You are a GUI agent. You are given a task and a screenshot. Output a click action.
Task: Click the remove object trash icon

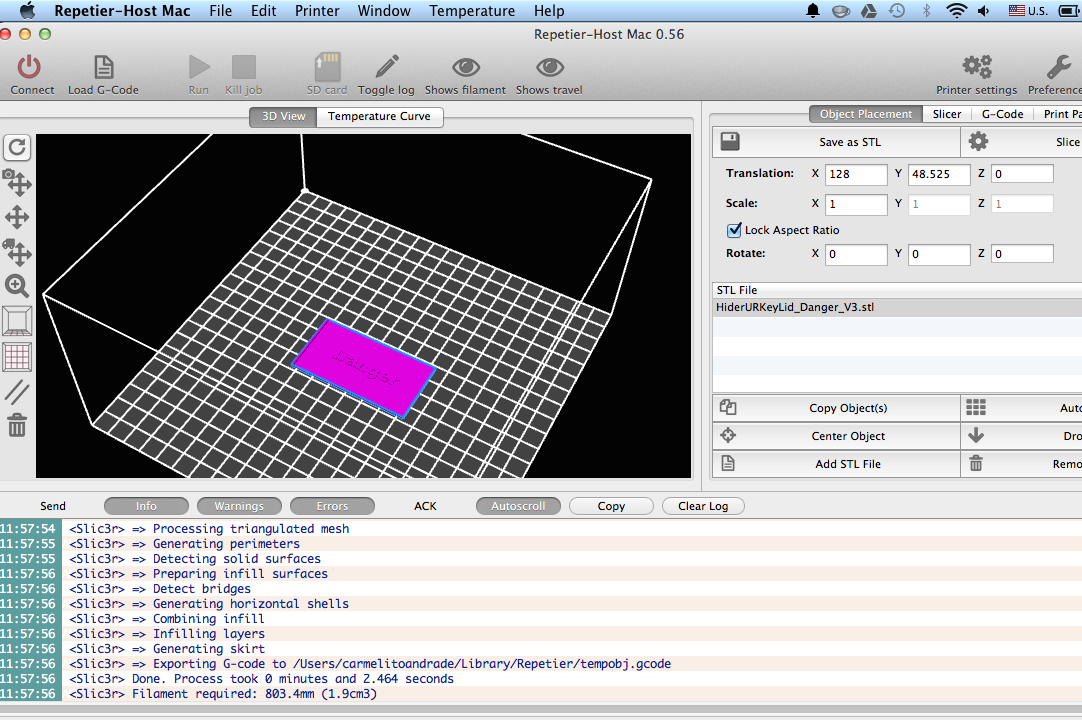pyautogui.click(x=976, y=463)
